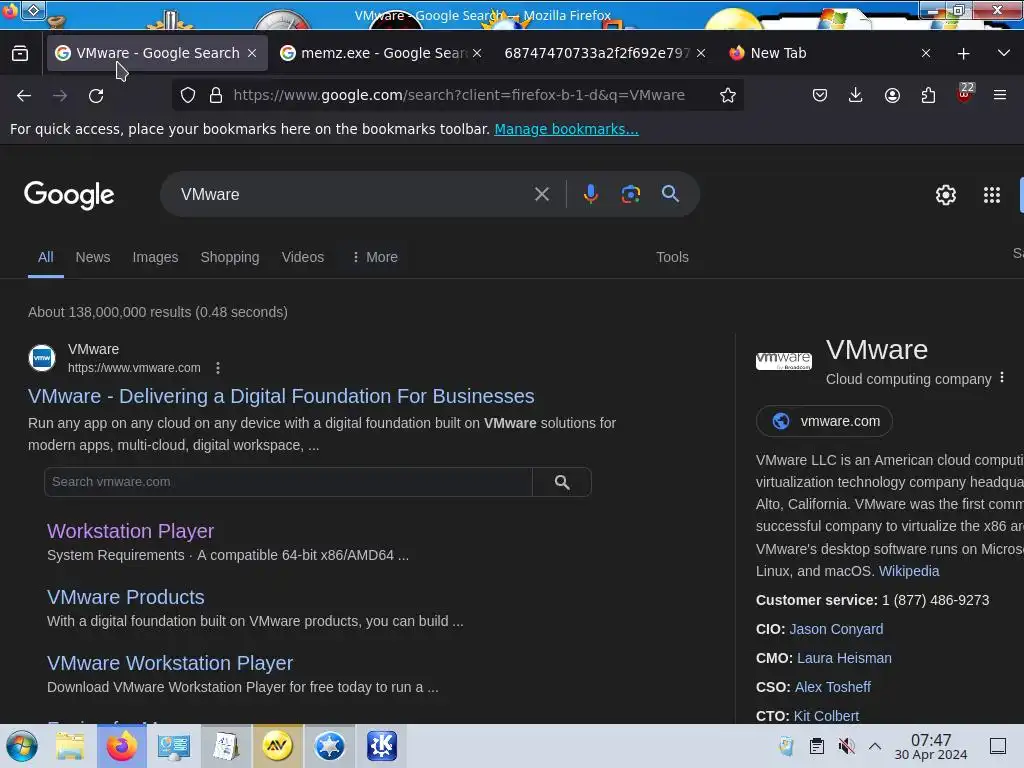Open the Google apps grid
Screen dimensions: 1024x768
pos(991,195)
